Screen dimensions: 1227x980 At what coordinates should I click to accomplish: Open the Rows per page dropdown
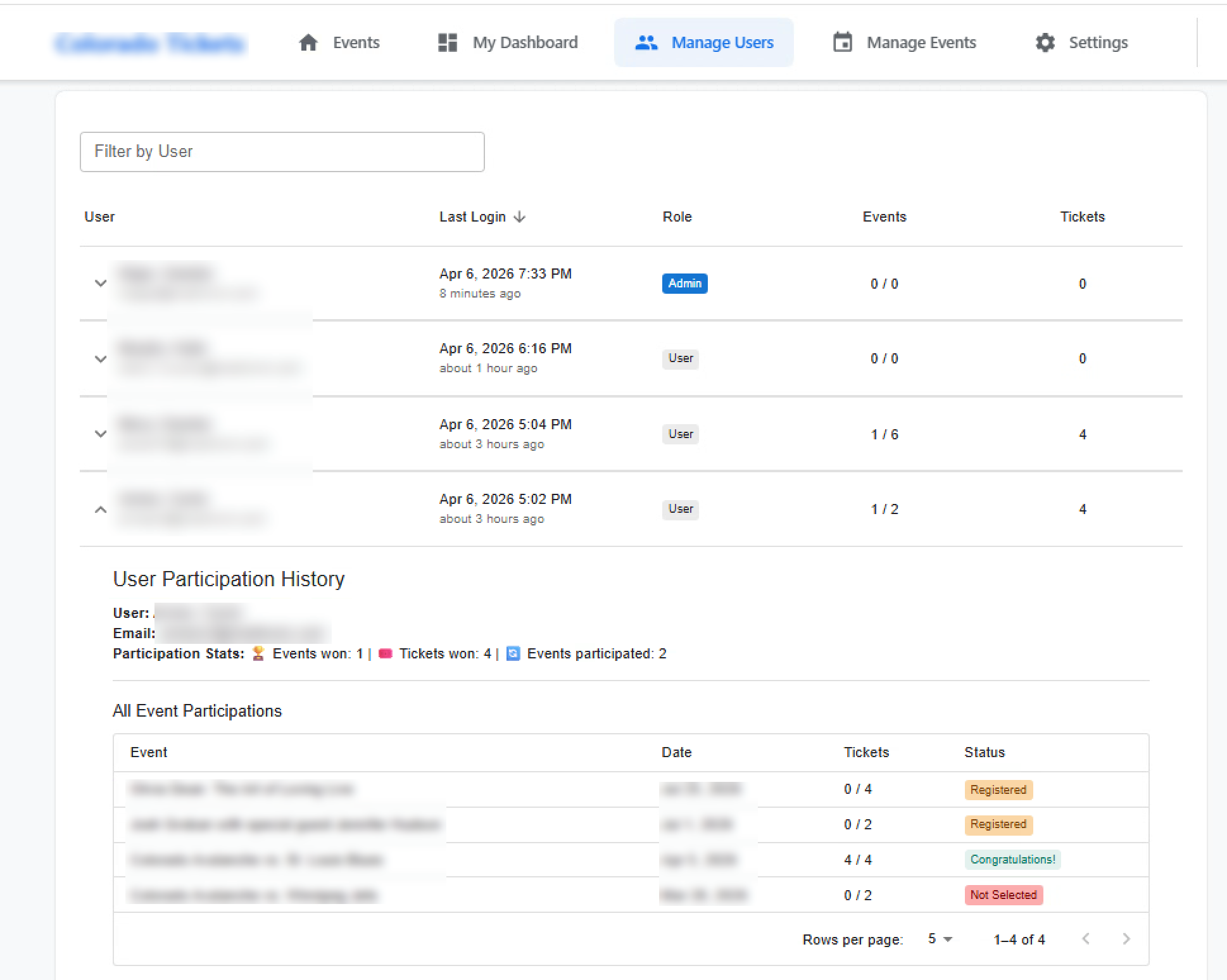tap(940, 939)
